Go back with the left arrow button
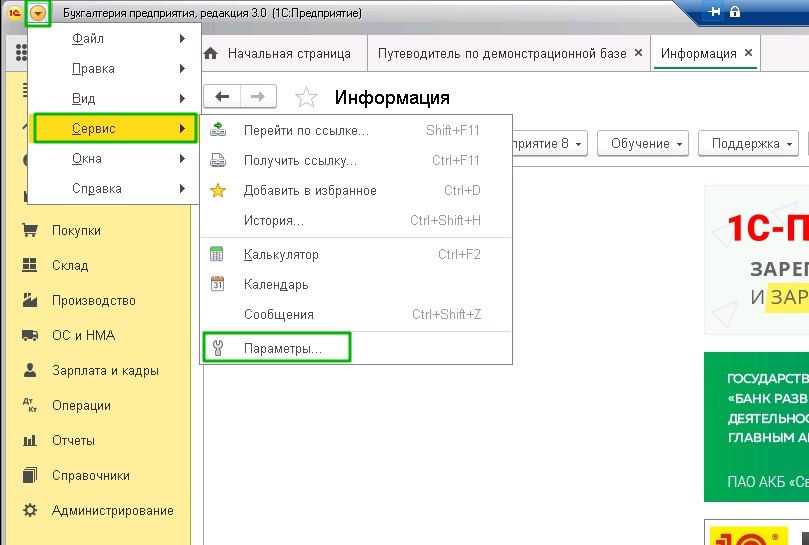The width and height of the screenshot is (809, 545). (222, 97)
